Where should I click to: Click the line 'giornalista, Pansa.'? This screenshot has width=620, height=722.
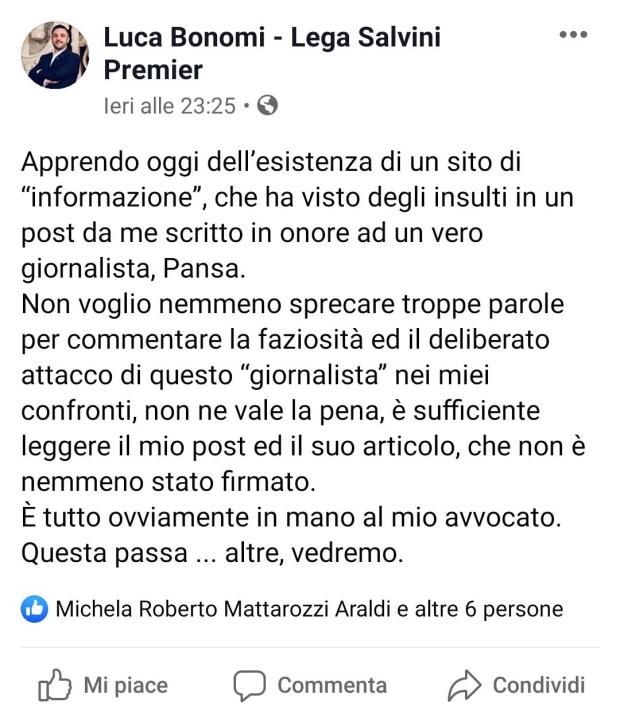pos(133,268)
